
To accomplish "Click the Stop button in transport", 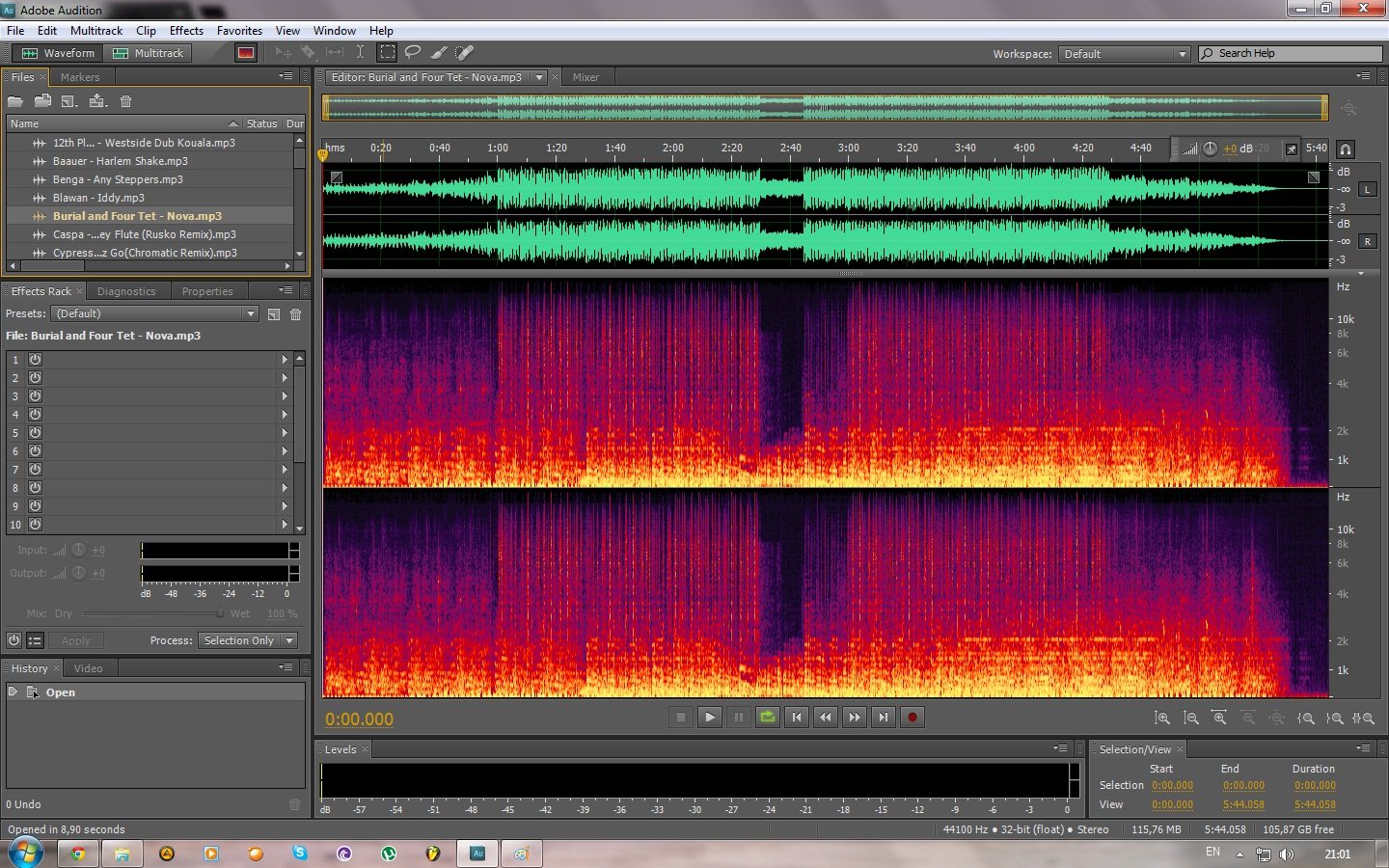I will pos(681,718).
